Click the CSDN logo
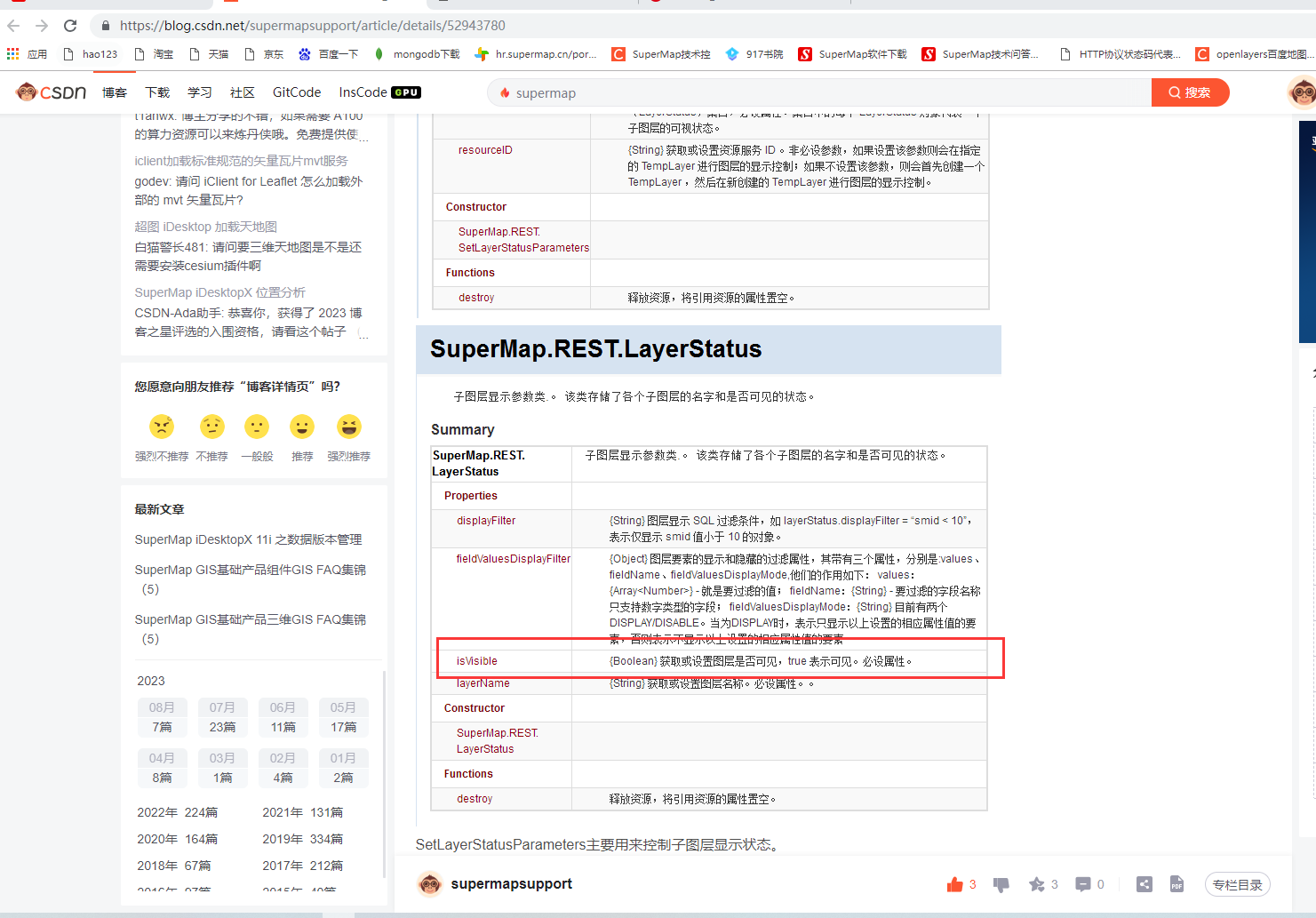The height and width of the screenshot is (918, 1316). pos(52,92)
